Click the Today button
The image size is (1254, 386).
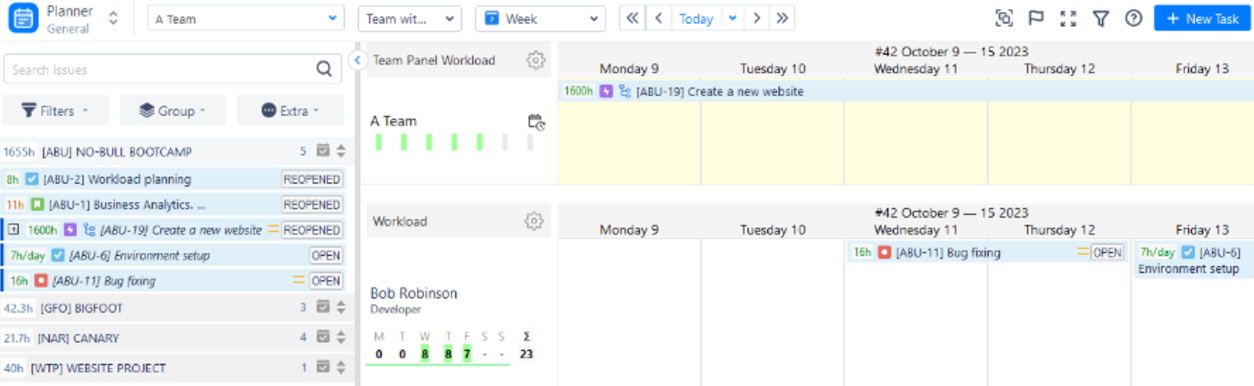pyautogui.click(x=696, y=18)
